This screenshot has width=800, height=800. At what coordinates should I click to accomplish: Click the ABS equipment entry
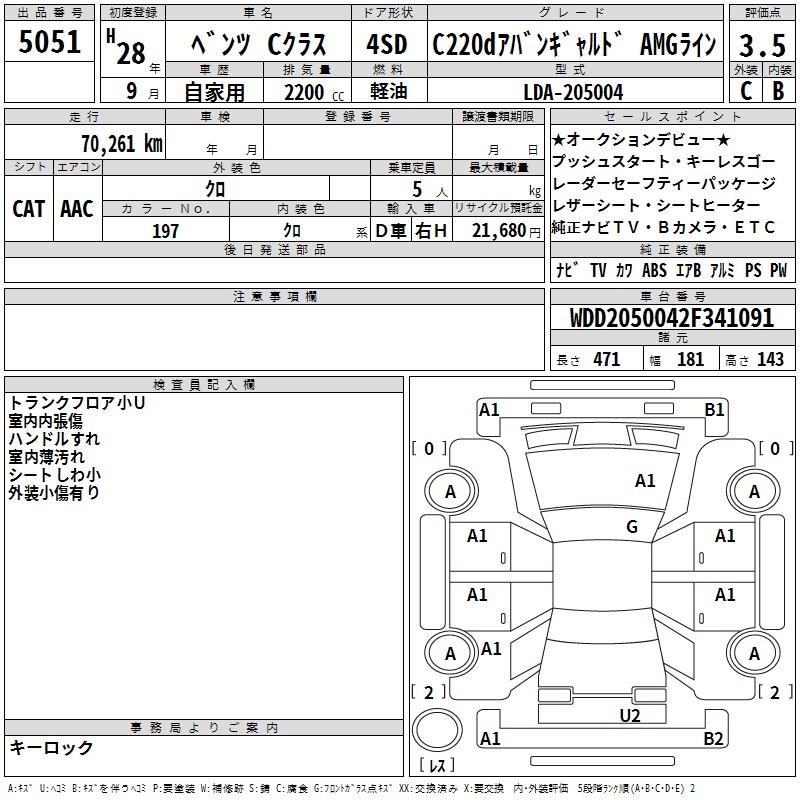coord(654,270)
